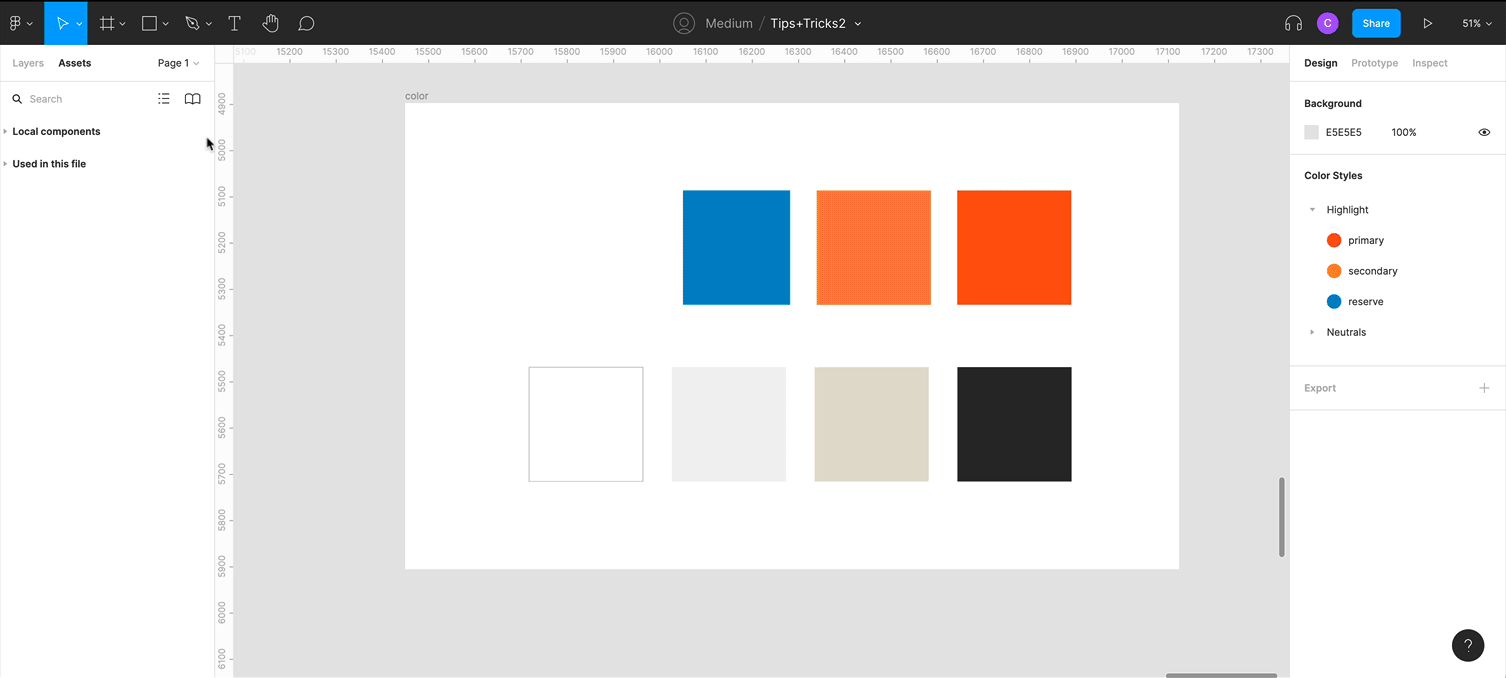Click the primary color style swatch
The image size is (1506, 678).
pyautogui.click(x=1333, y=240)
